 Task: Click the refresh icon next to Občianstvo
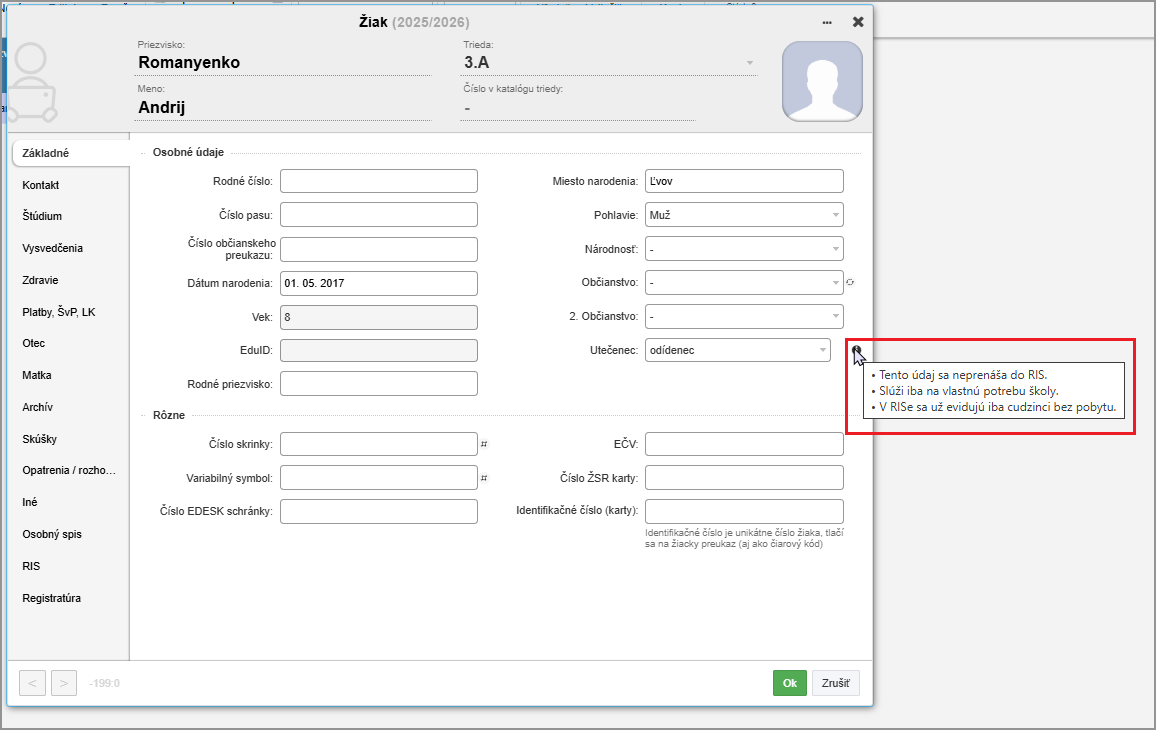(x=850, y=283)
